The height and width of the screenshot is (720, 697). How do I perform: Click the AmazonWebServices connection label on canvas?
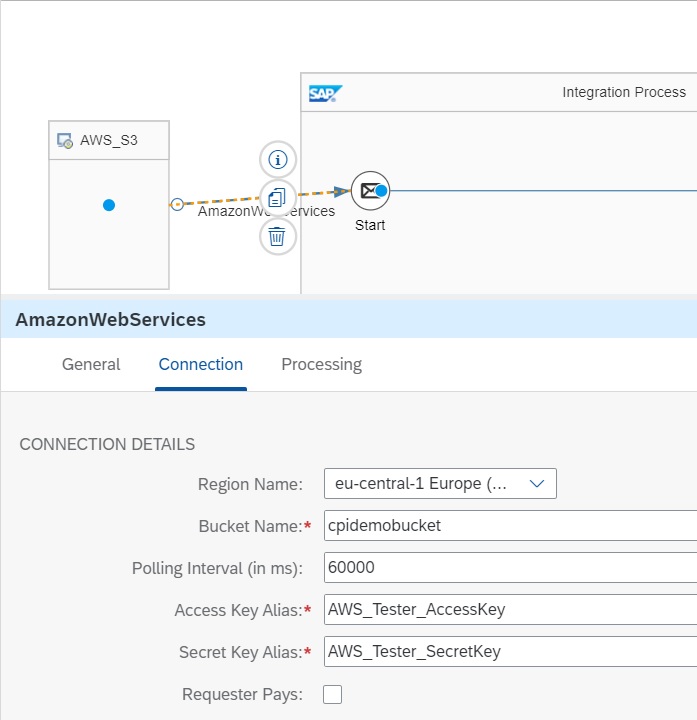click(x=266, y=211)
